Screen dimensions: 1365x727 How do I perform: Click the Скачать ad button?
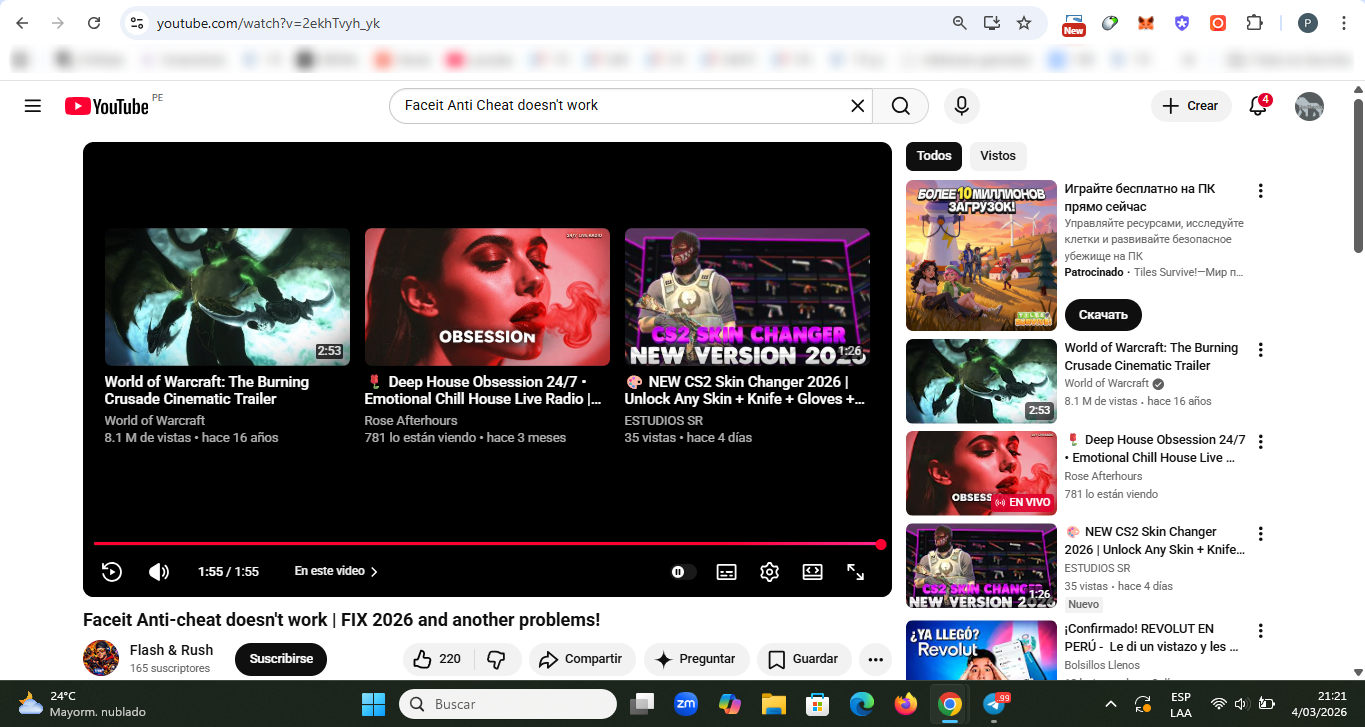(x=1103, y=314)
